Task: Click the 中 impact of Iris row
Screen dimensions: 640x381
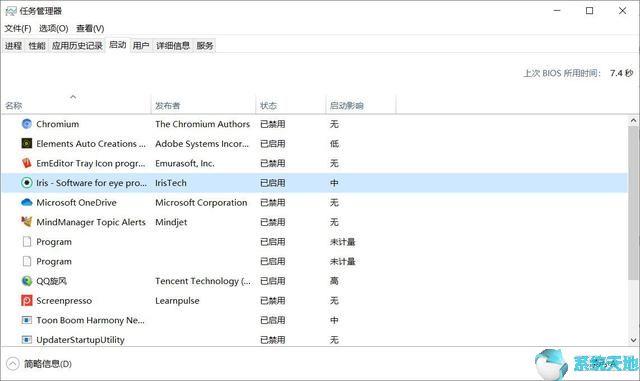Action: point(334,183)
